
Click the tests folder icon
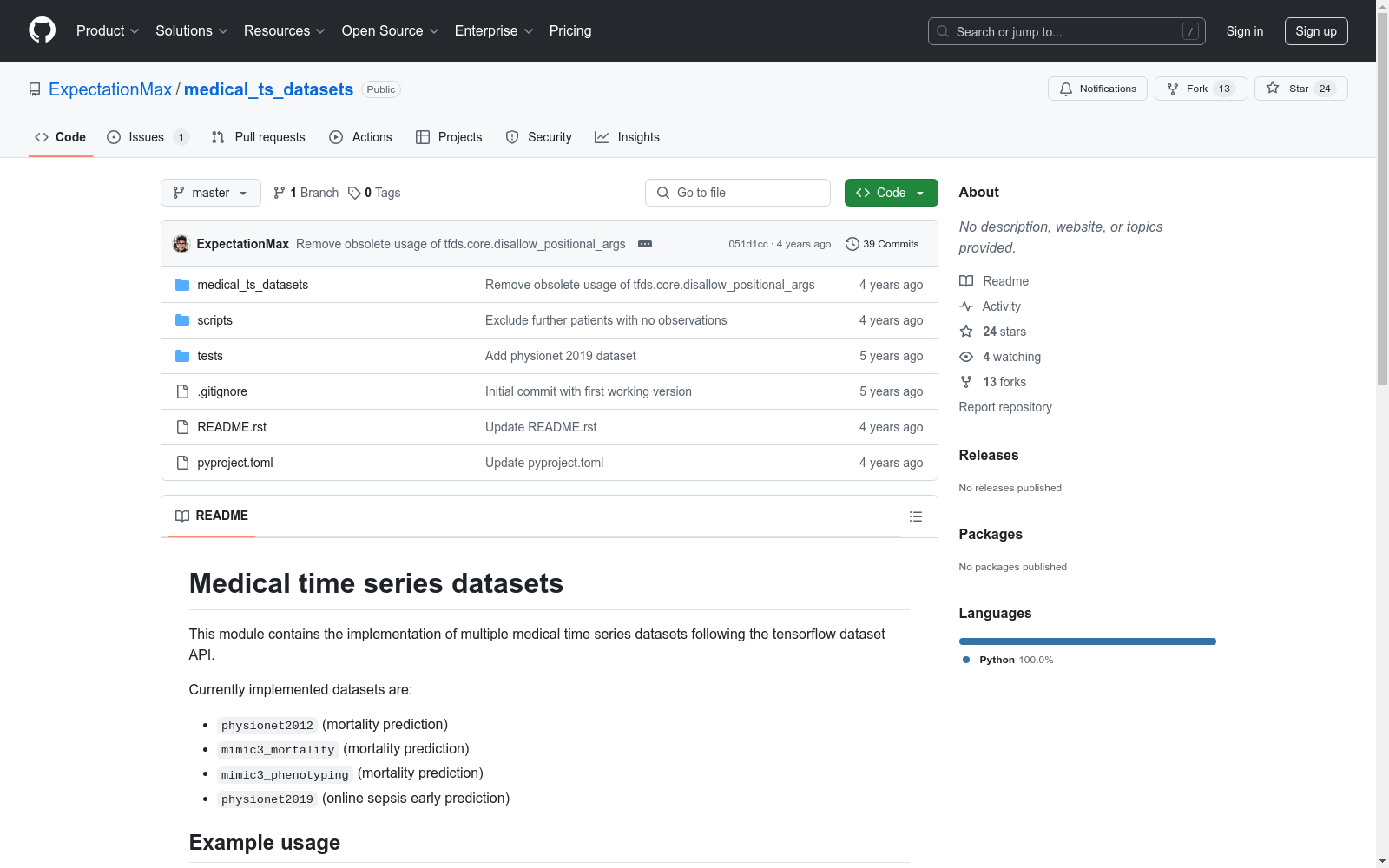pos(182,356)
